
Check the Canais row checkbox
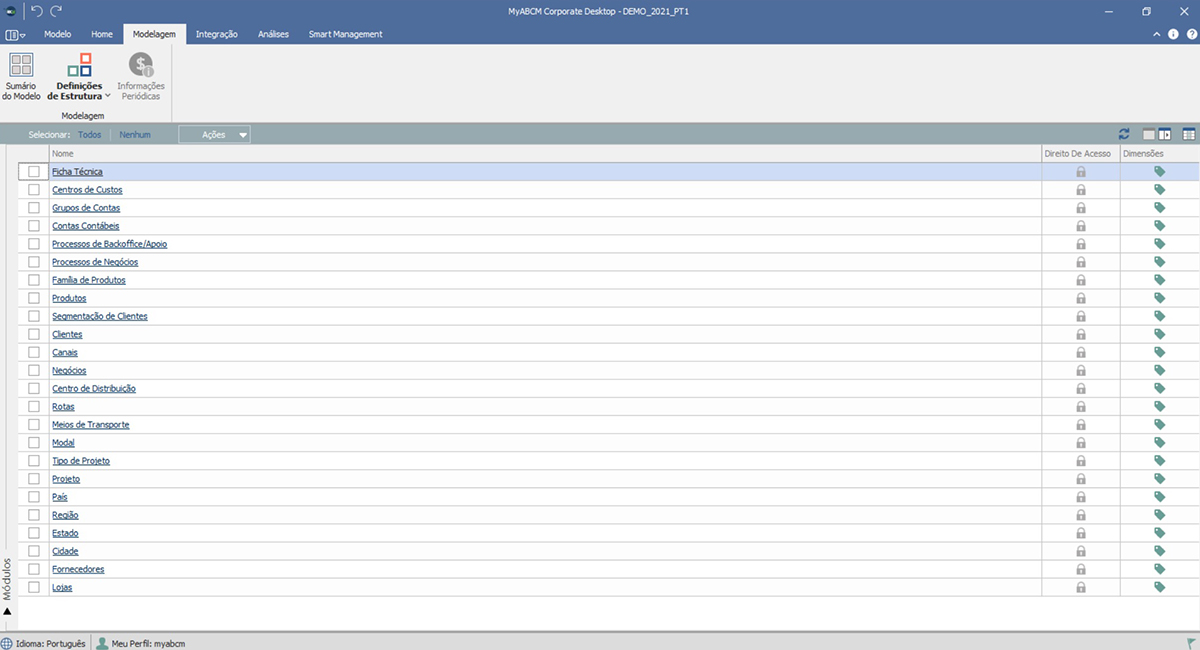pos(34,353)
